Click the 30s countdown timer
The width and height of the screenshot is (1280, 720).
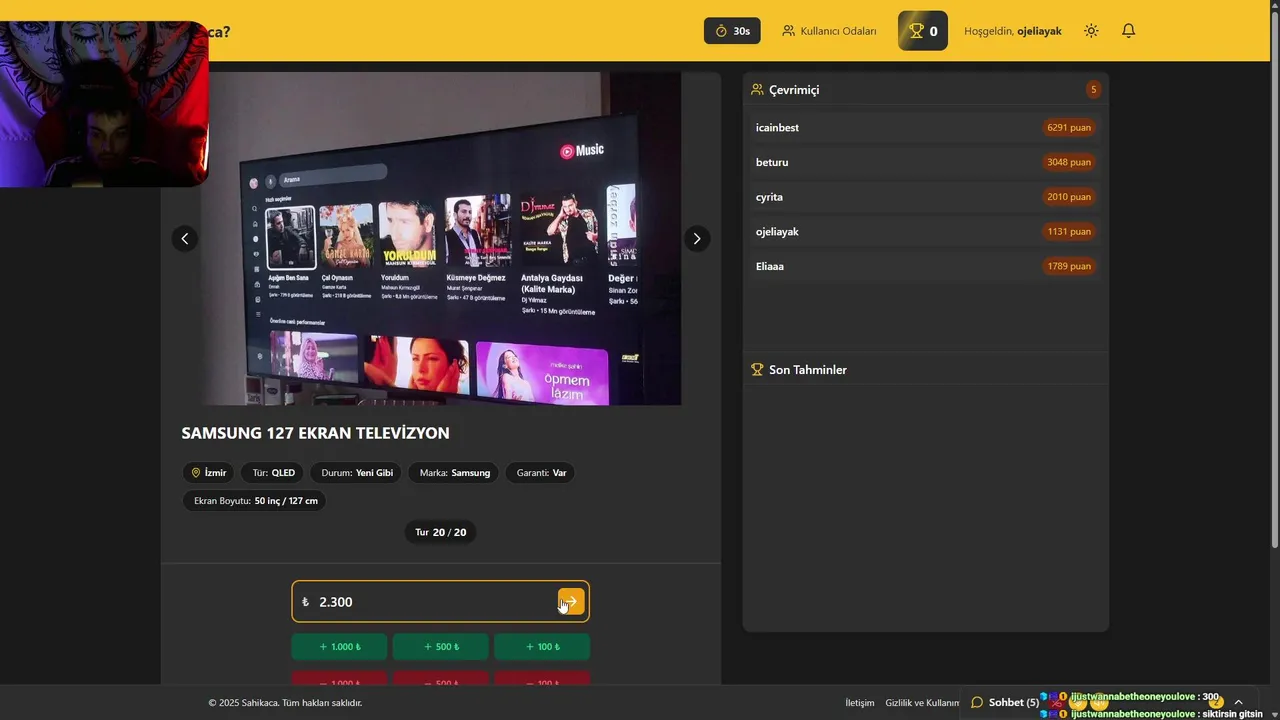click(732, 31)
